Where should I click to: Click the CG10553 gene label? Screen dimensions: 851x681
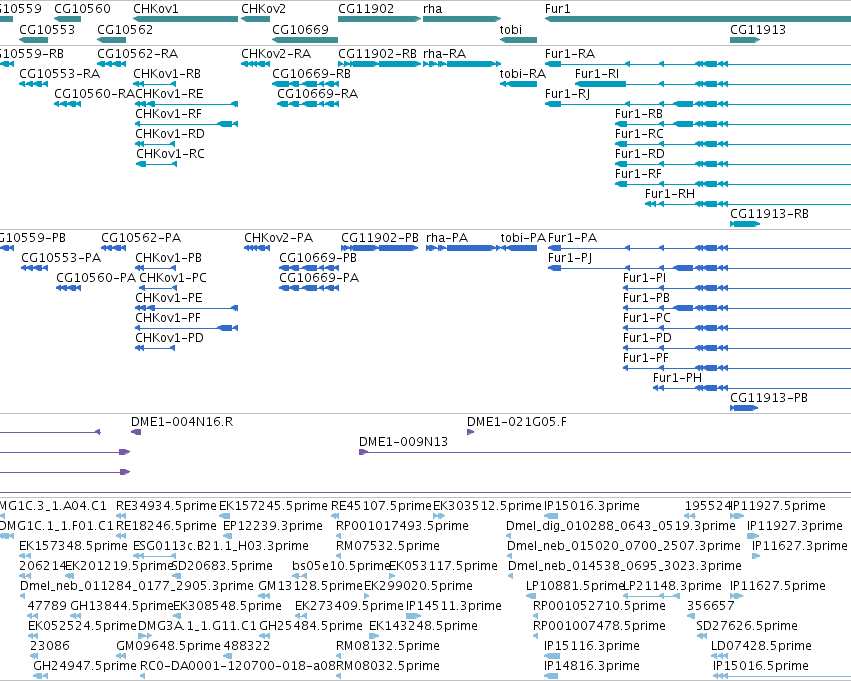[47, 29]
